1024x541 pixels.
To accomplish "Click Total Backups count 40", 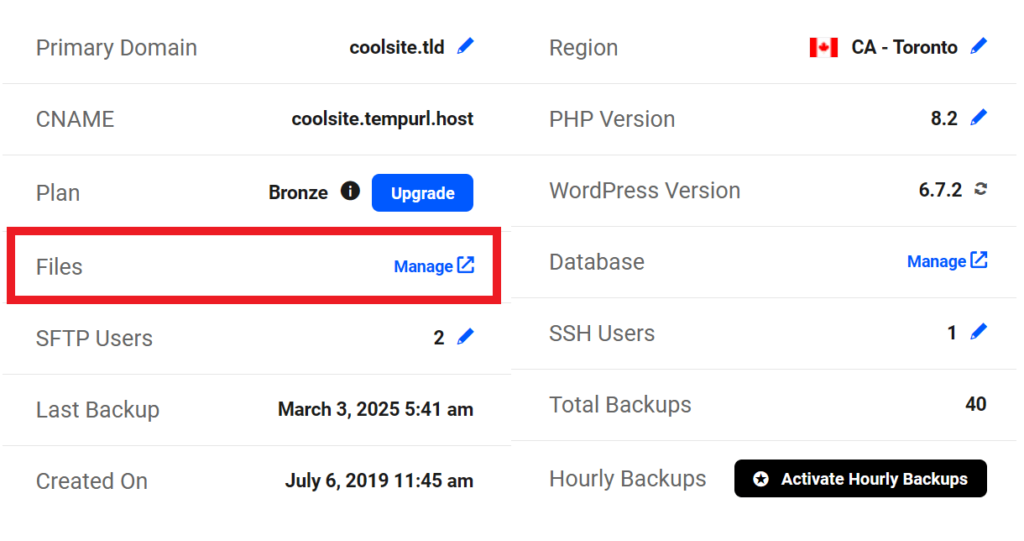I will [x=976, y=404].
